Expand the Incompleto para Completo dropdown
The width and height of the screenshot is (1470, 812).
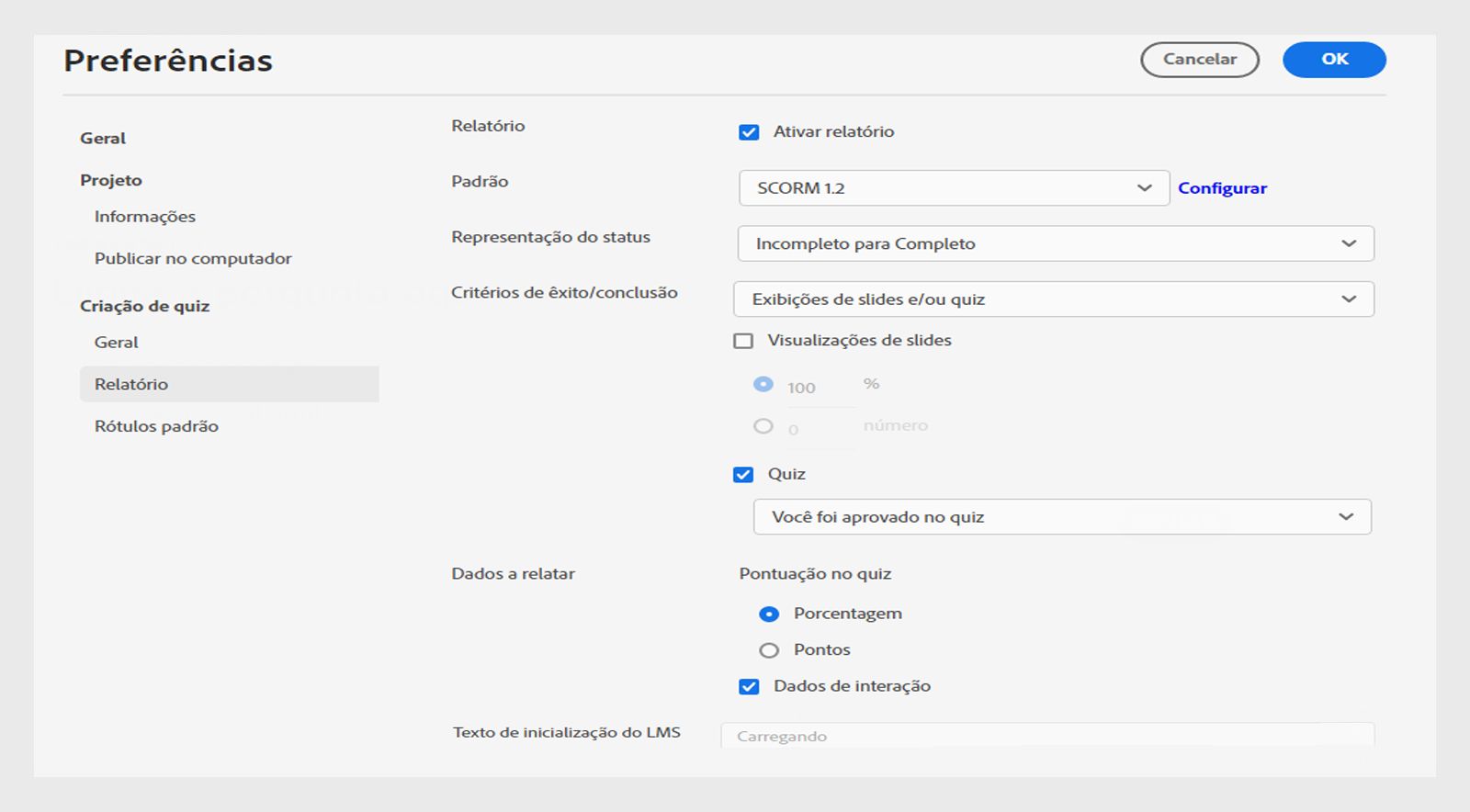(1055, 244)
